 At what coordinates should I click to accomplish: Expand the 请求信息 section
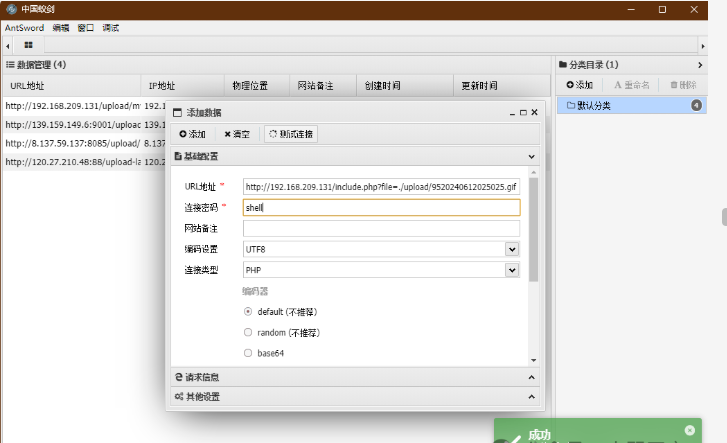click(x=531, y=377)
